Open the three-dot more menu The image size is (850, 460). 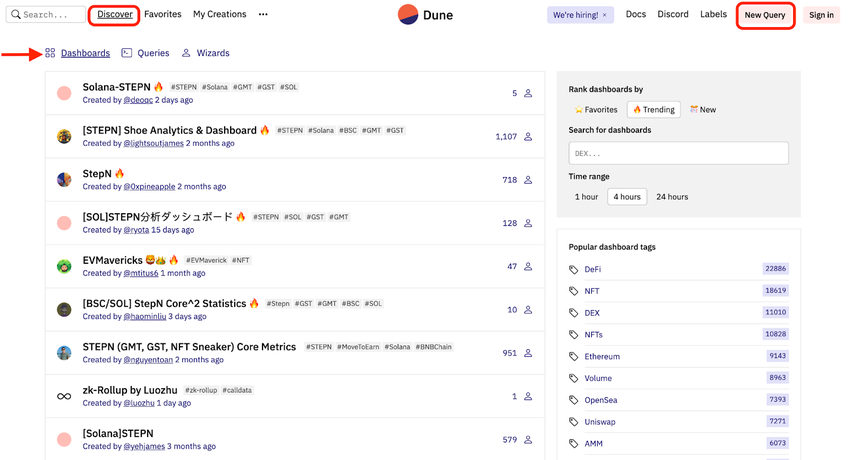(x=263, y=15)
